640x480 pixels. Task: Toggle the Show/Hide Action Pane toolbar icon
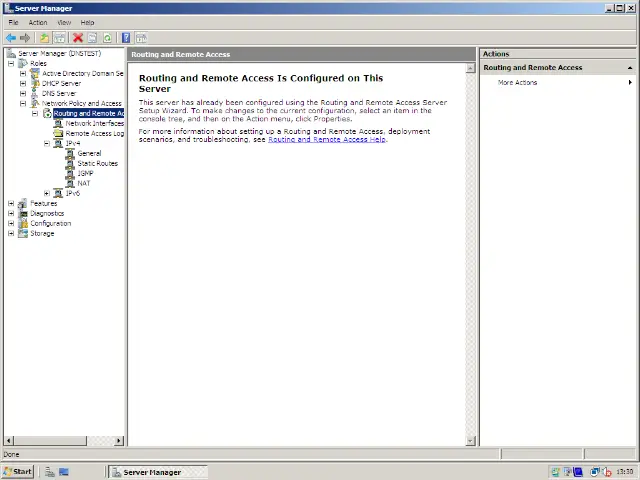pos(141,38)
